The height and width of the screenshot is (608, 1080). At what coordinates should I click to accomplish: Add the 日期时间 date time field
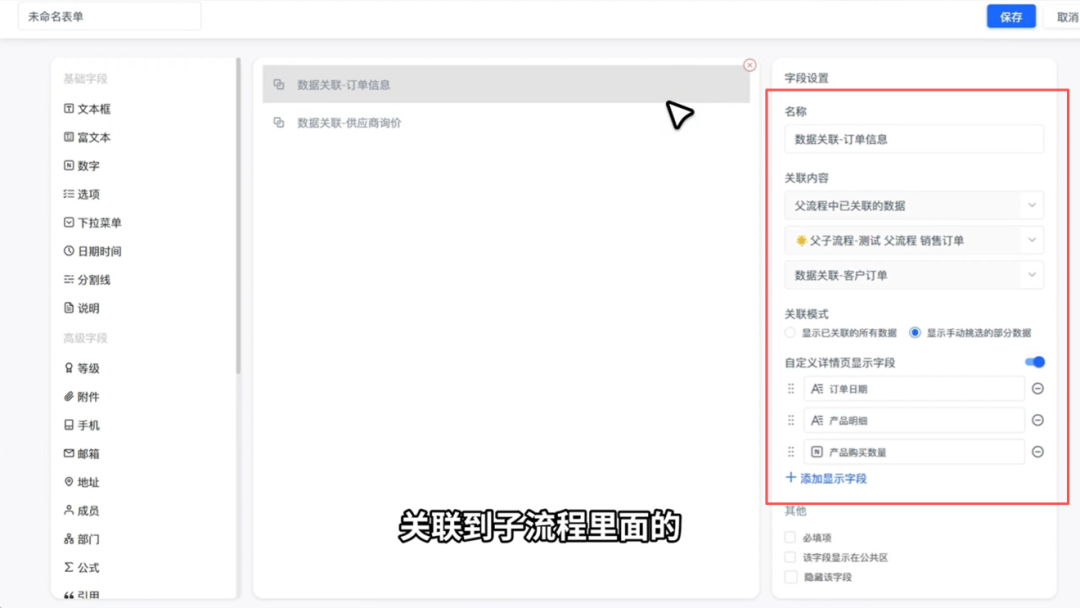coord(92,251)
